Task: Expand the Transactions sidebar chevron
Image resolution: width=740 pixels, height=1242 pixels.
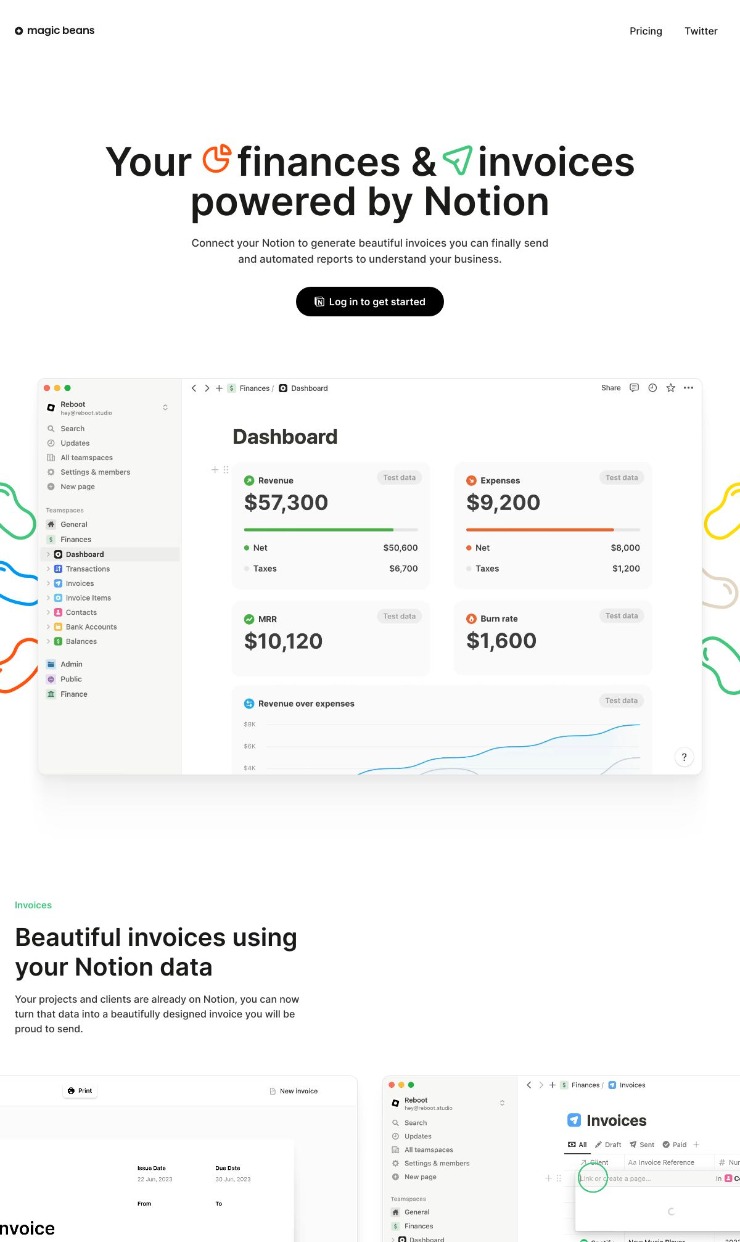Action: pyautogui.click(x=48, y=569)
